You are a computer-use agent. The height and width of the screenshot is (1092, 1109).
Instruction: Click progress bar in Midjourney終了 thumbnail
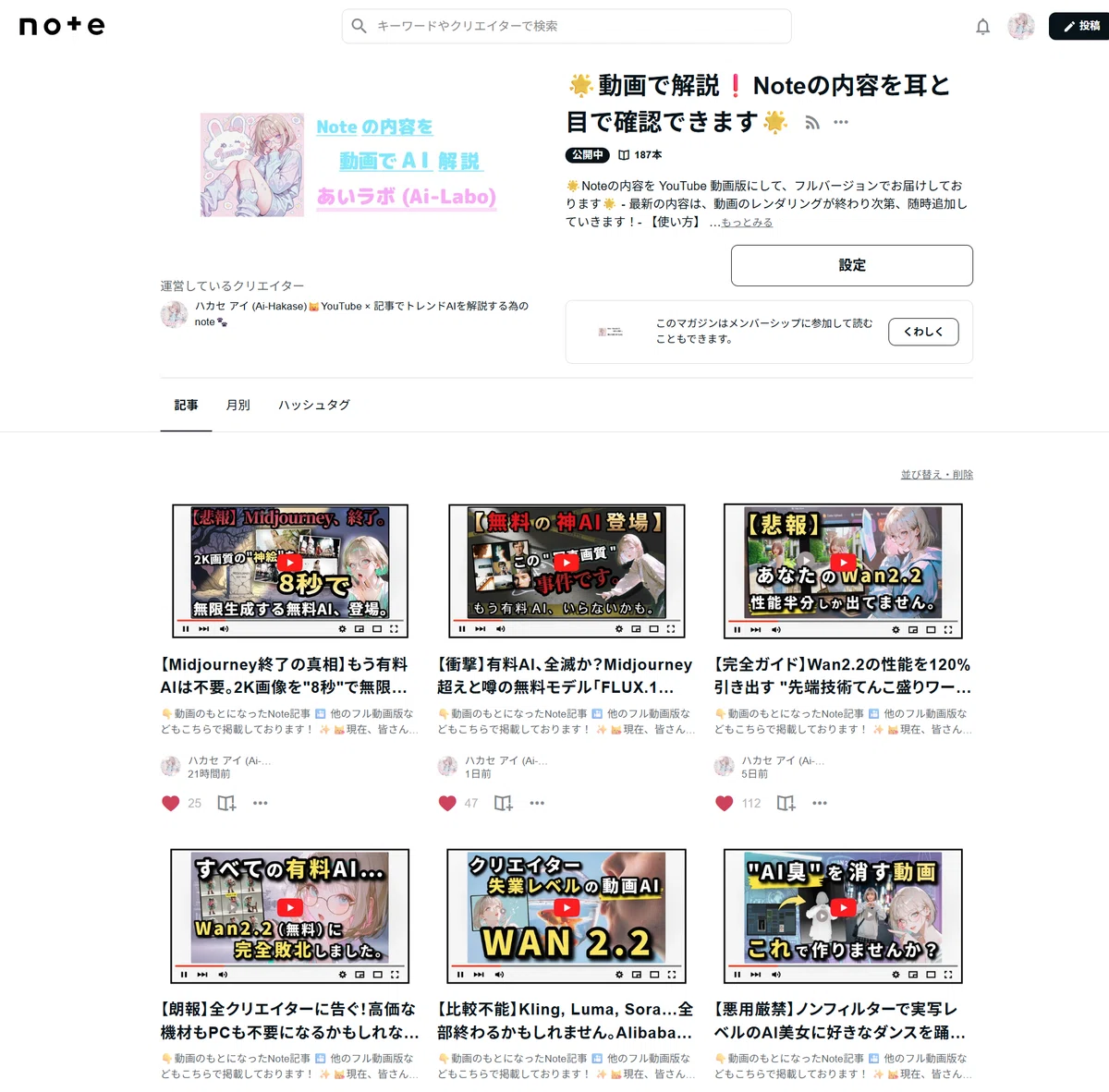tap(290, 620)
